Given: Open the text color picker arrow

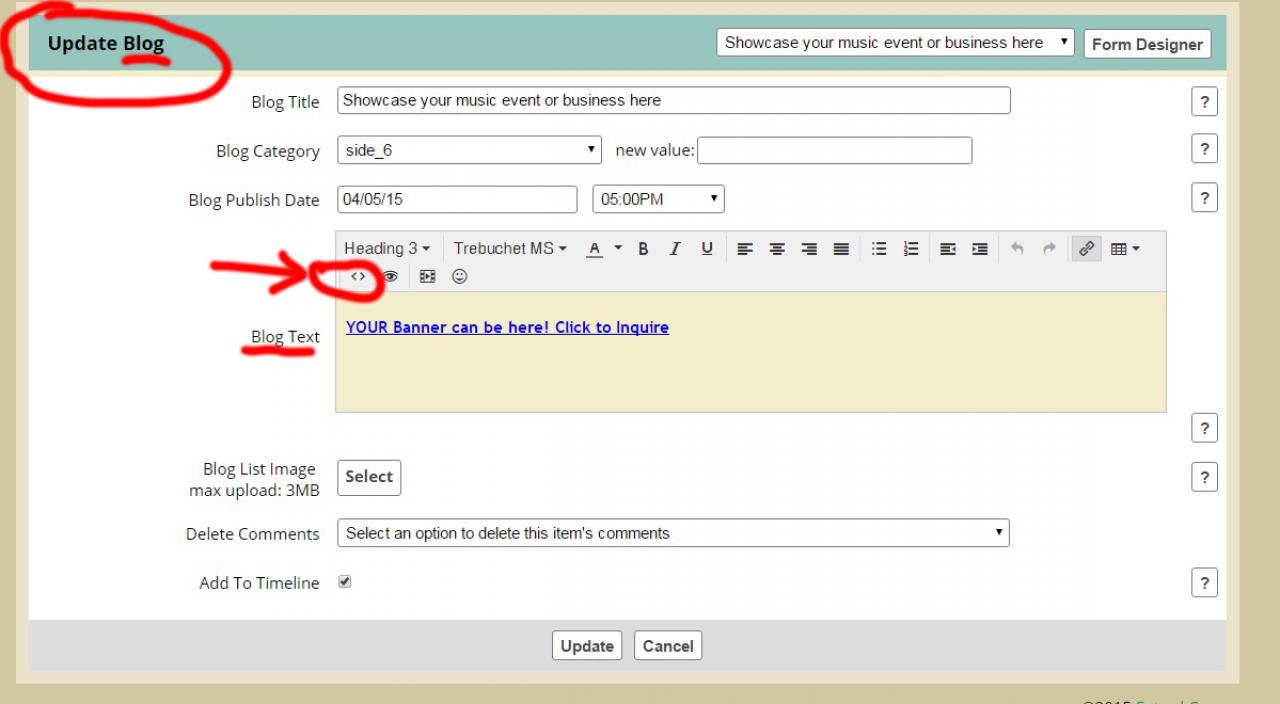Looking at the screenshot, I should [618, 249].
